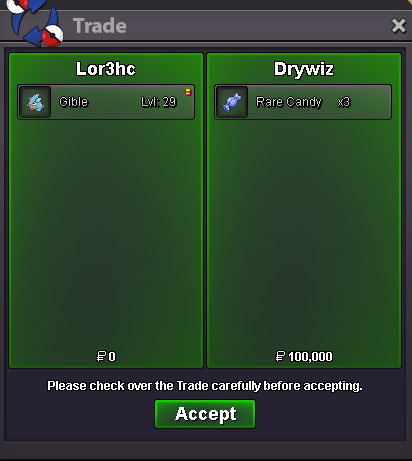
Task: Click the yellow marker on Gible's entry
Action: tap(188, 92)
